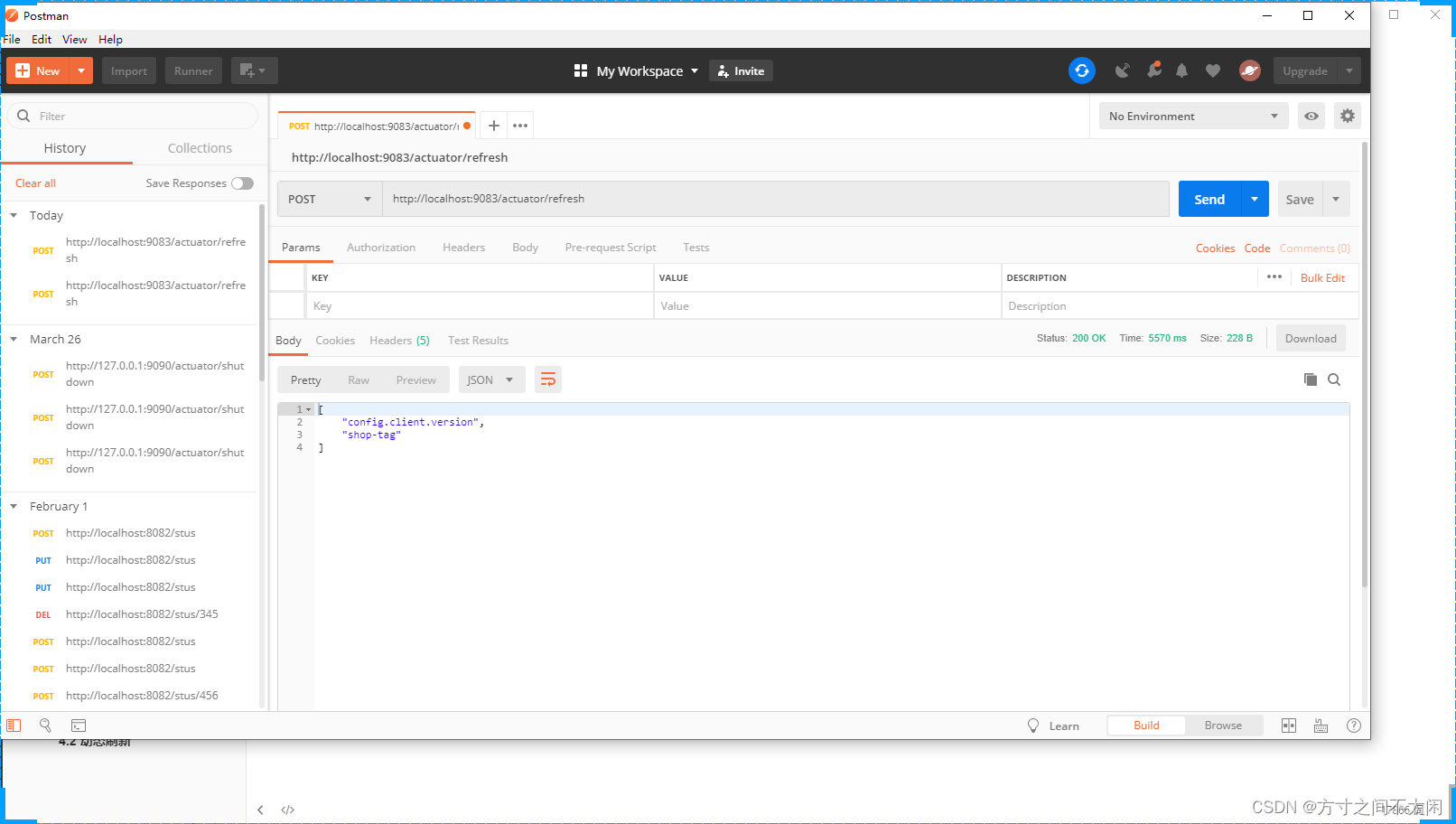Copy response body to clipboard icon

click(x=1311, y=379)
